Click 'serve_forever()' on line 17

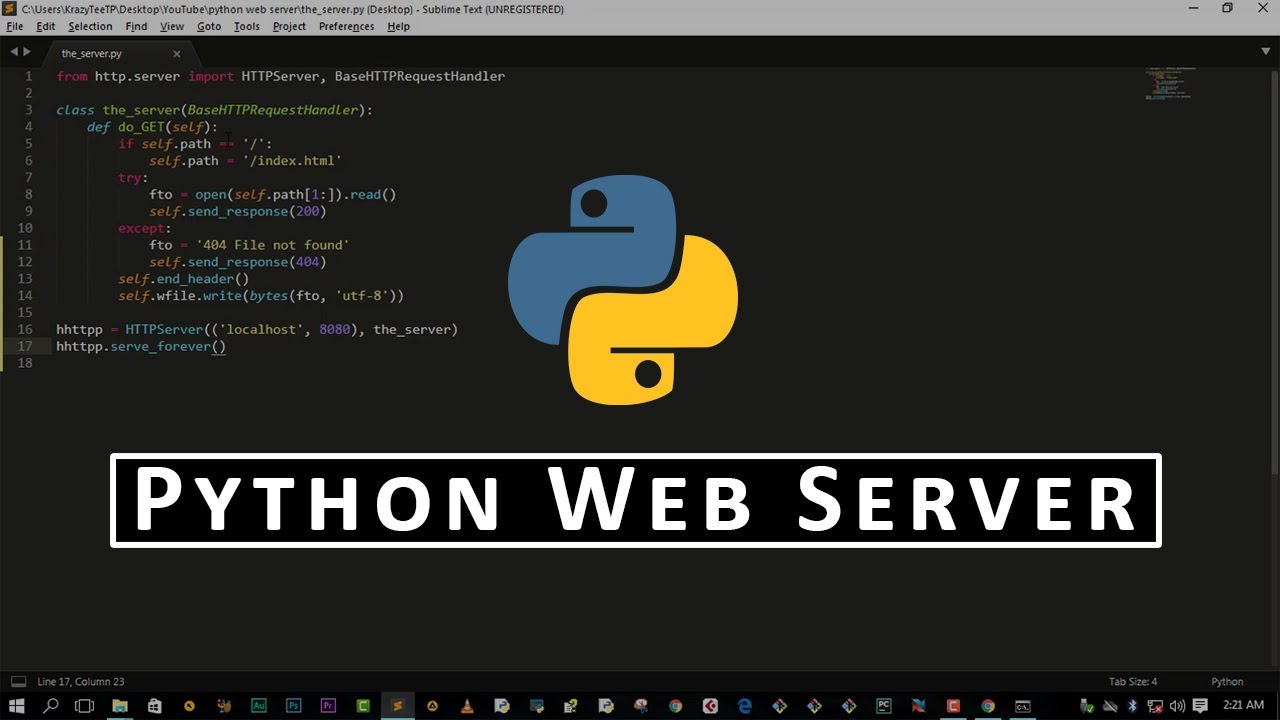click(168, 347)
